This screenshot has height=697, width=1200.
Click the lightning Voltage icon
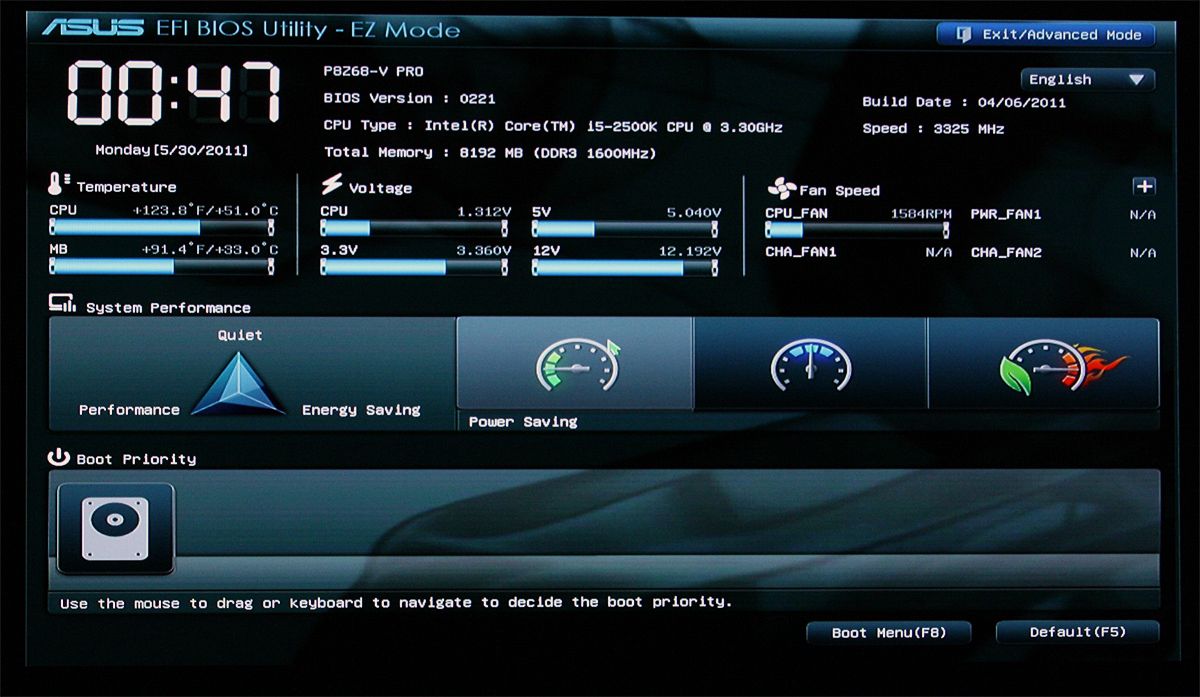click(330, 185)
